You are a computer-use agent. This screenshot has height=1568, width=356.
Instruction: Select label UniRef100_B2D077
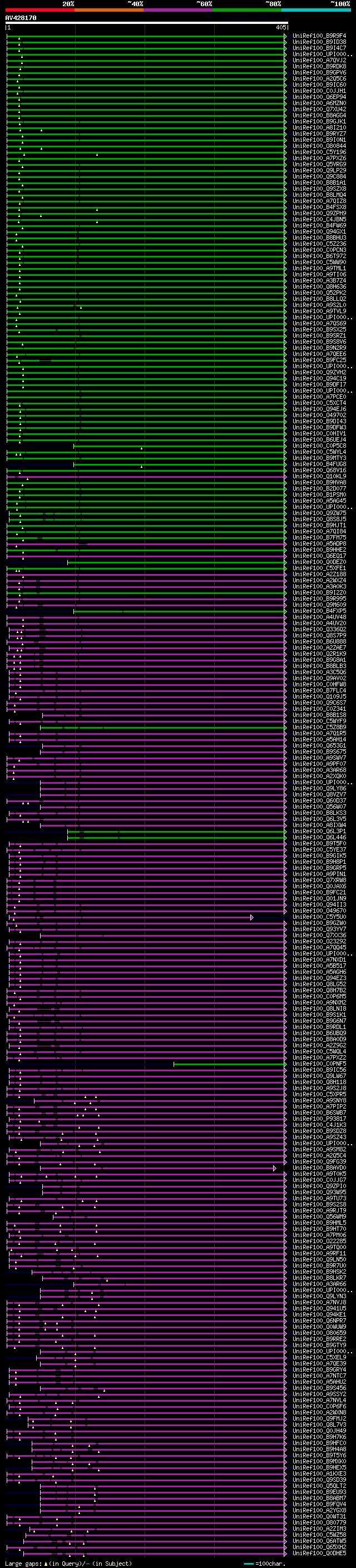point(319,489)
